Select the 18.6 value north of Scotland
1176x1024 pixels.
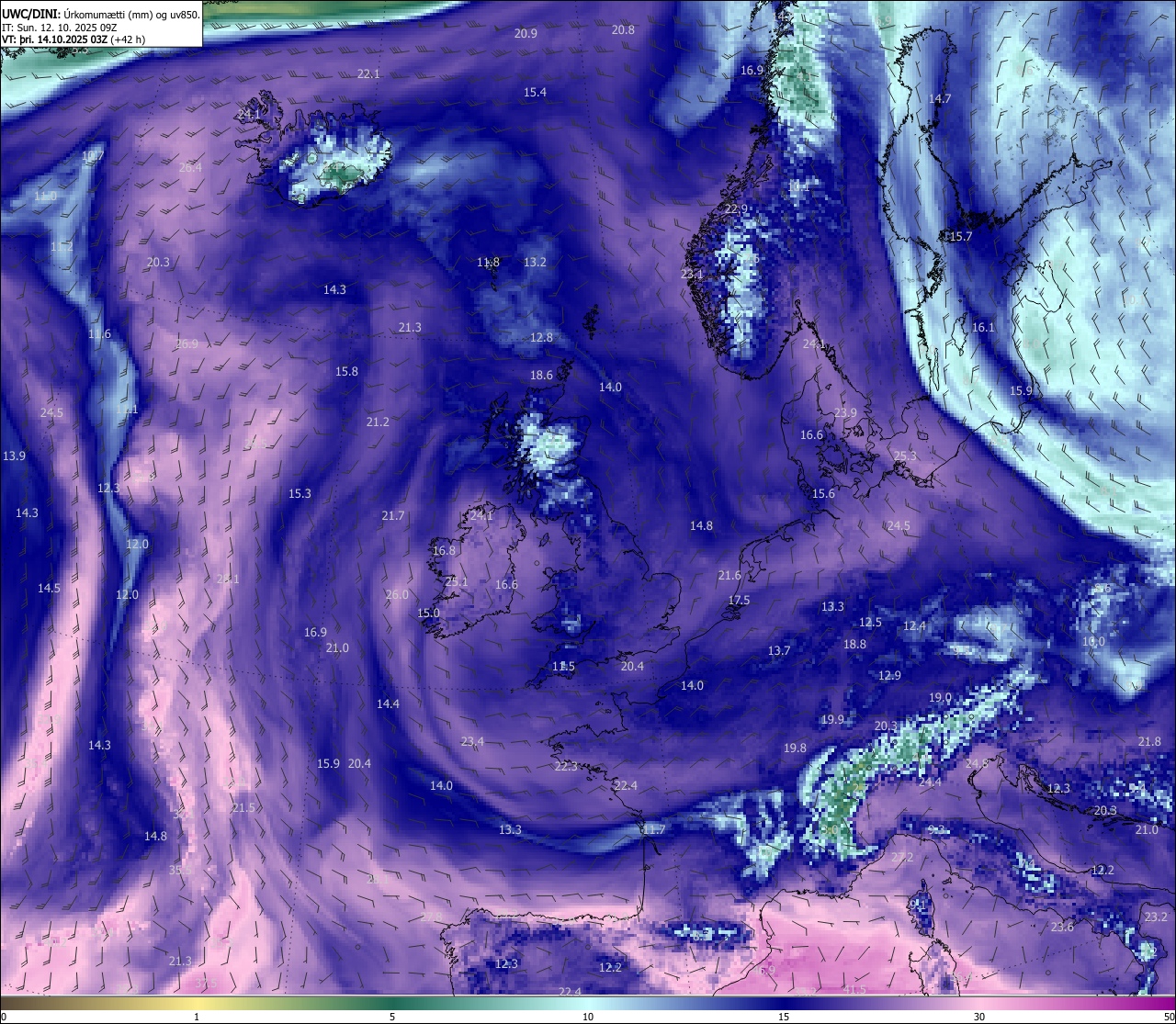point(541,375)
